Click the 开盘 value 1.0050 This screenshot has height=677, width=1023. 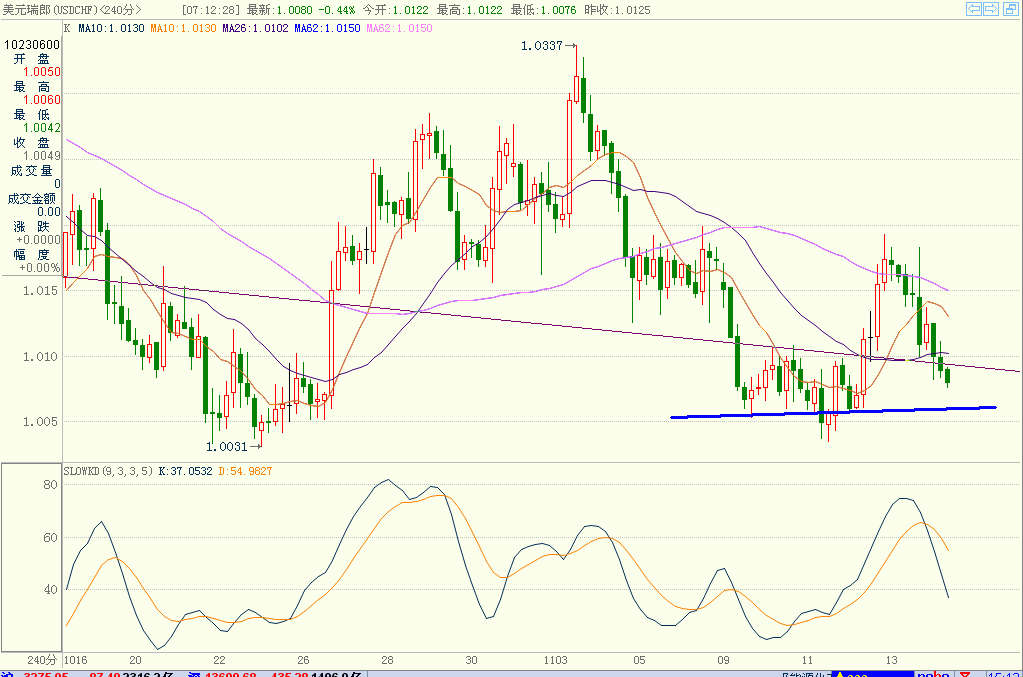click(42, 72)
